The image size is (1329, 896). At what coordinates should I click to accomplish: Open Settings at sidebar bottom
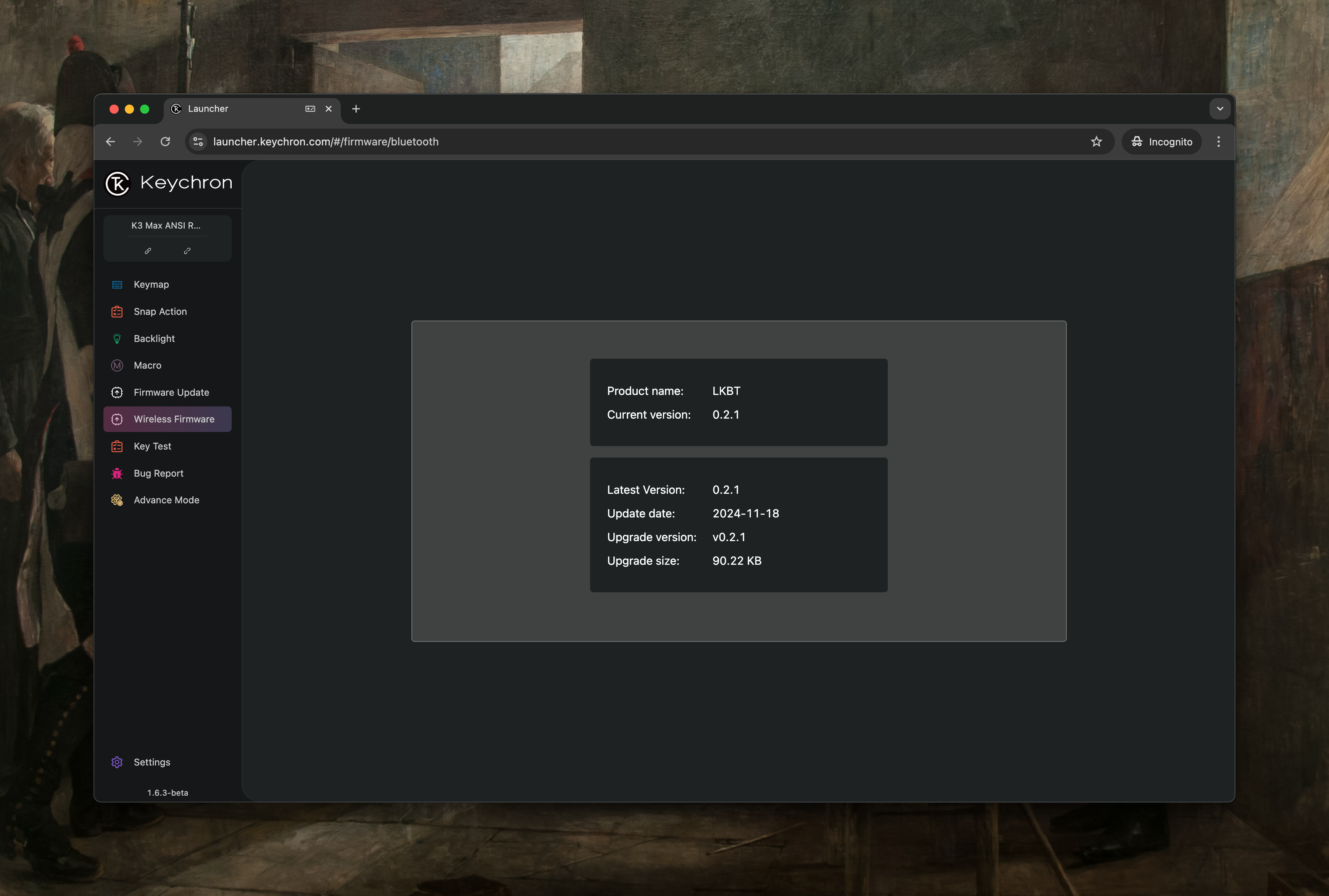(152, 762)
